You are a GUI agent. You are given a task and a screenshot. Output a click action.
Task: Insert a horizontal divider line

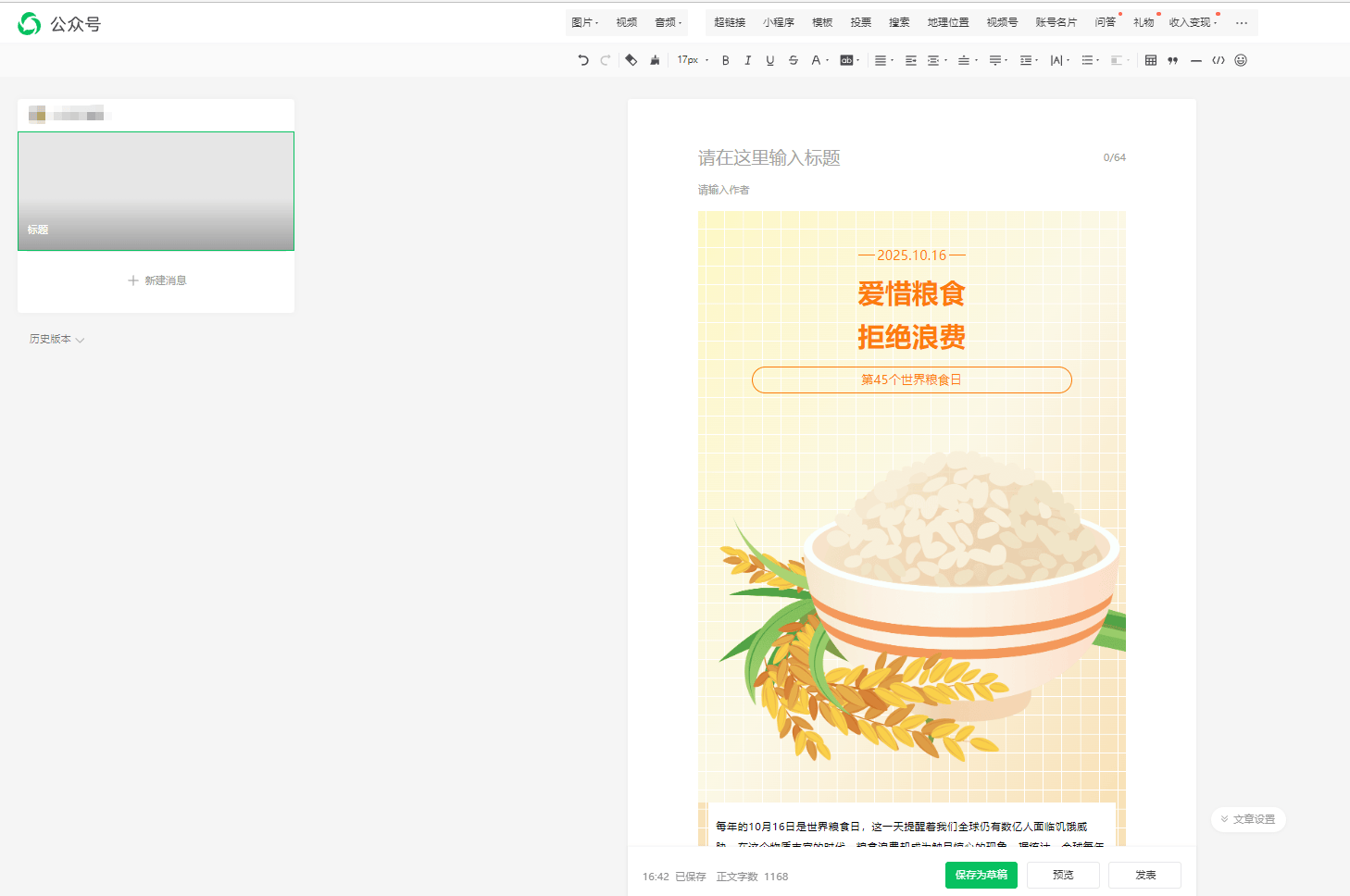[1195, 60]
